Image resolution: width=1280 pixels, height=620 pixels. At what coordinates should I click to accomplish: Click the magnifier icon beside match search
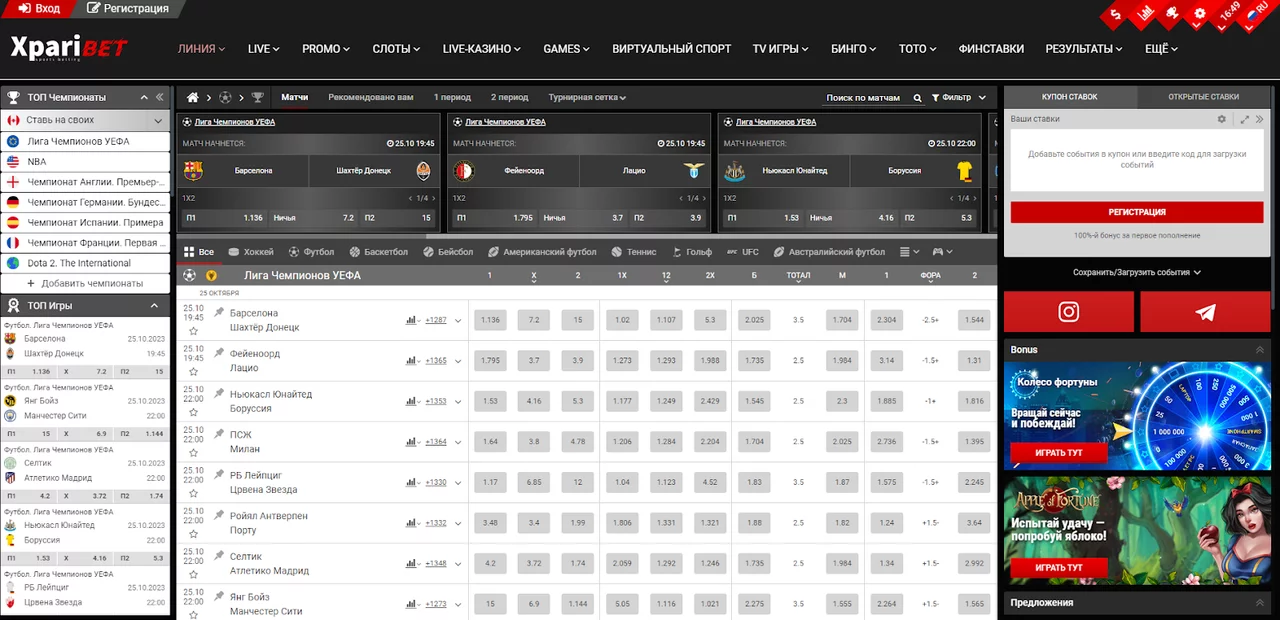point(918,98)
